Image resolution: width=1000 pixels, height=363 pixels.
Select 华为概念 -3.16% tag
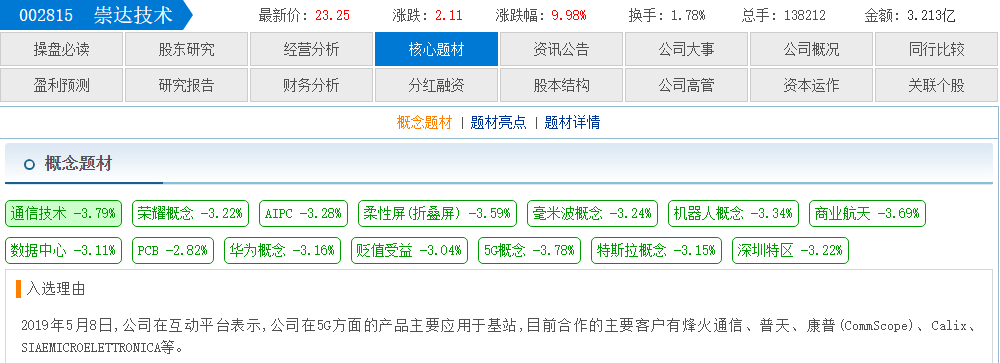pyautogui.click(x=283, y=251)
